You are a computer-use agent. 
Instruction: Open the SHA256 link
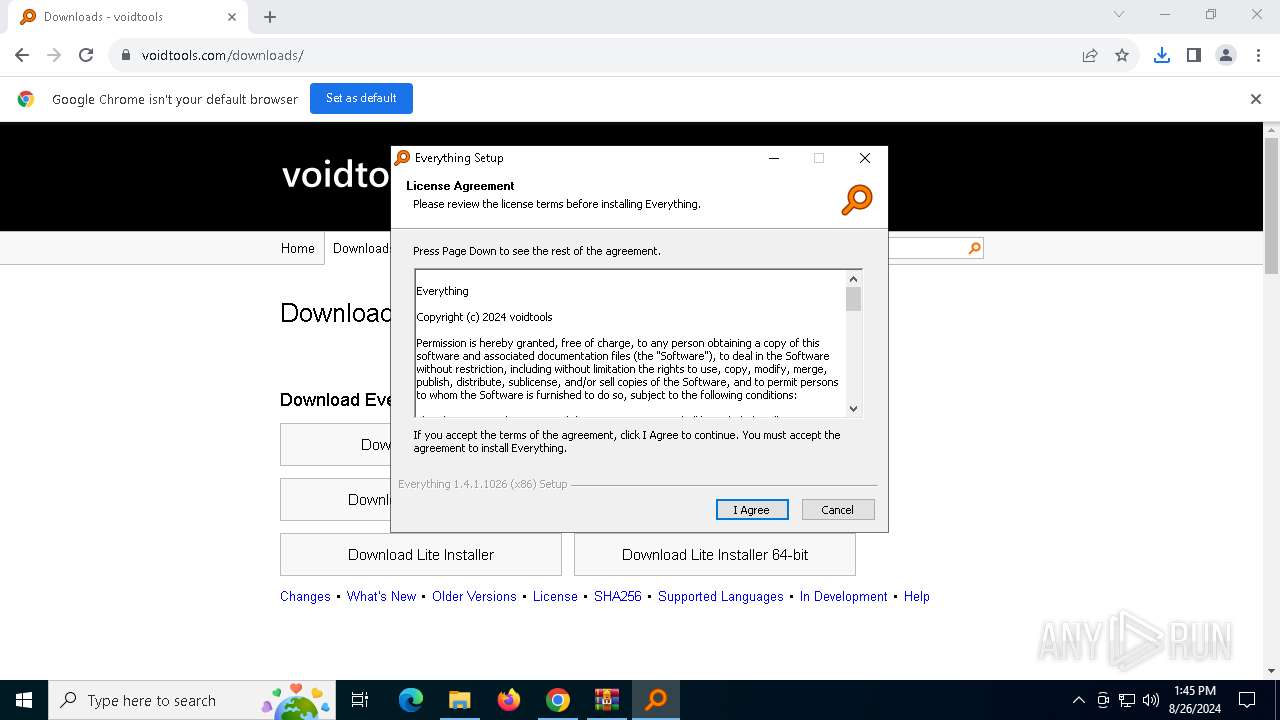[618, 596]
